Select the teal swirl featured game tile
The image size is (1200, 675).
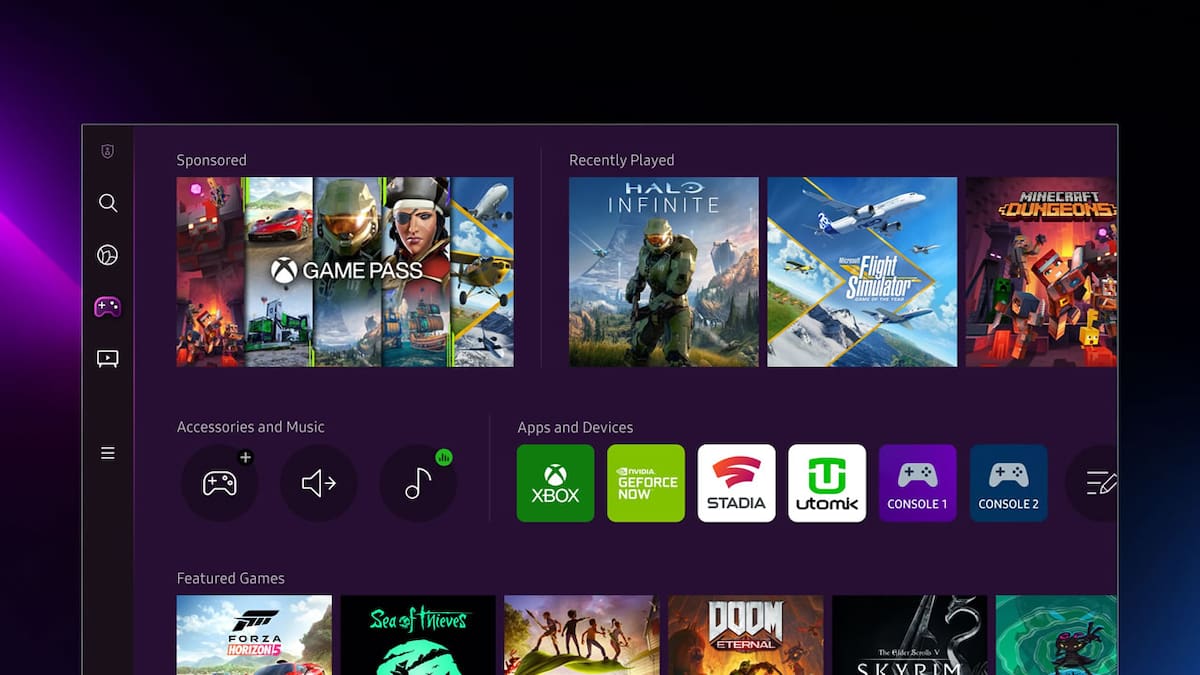pos(1057,635)
